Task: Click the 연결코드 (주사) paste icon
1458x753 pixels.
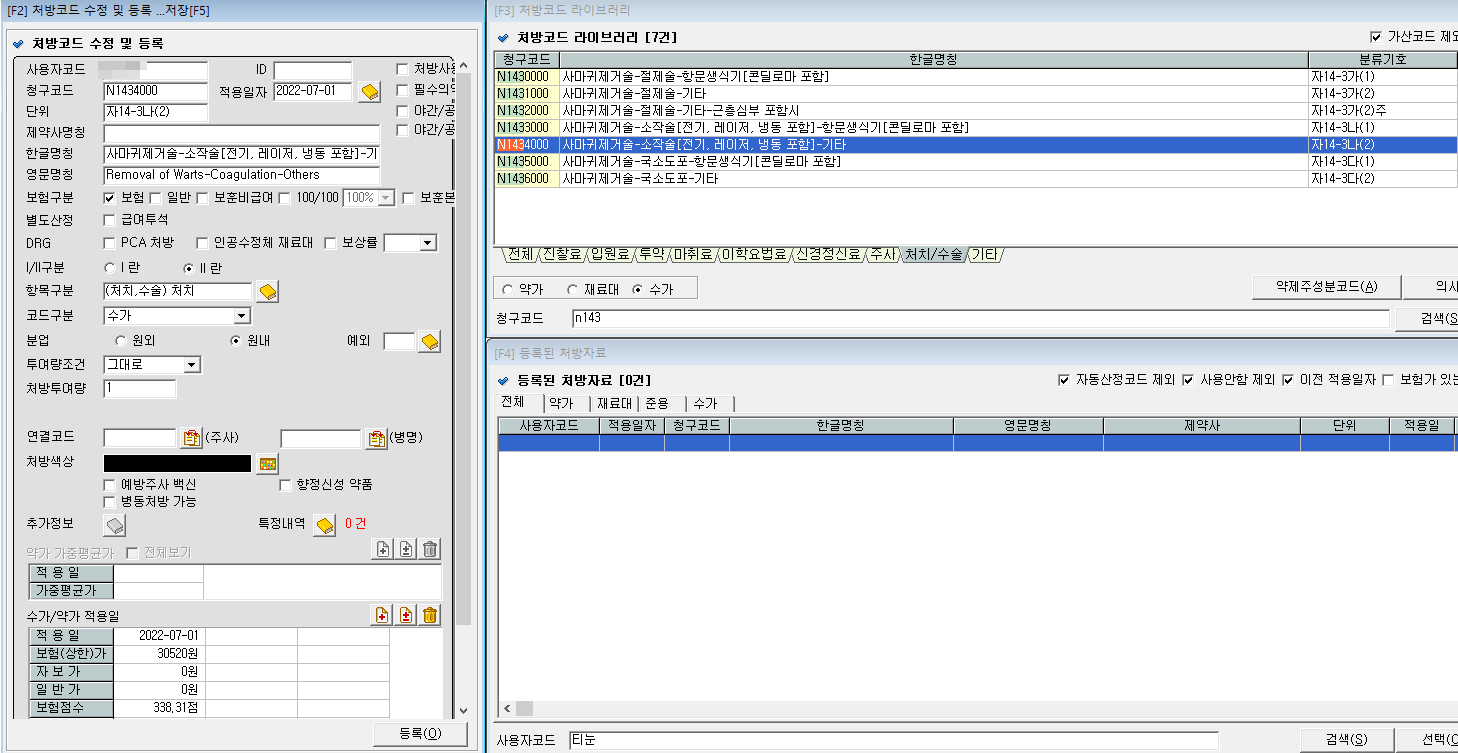Action: coord(191,438)
